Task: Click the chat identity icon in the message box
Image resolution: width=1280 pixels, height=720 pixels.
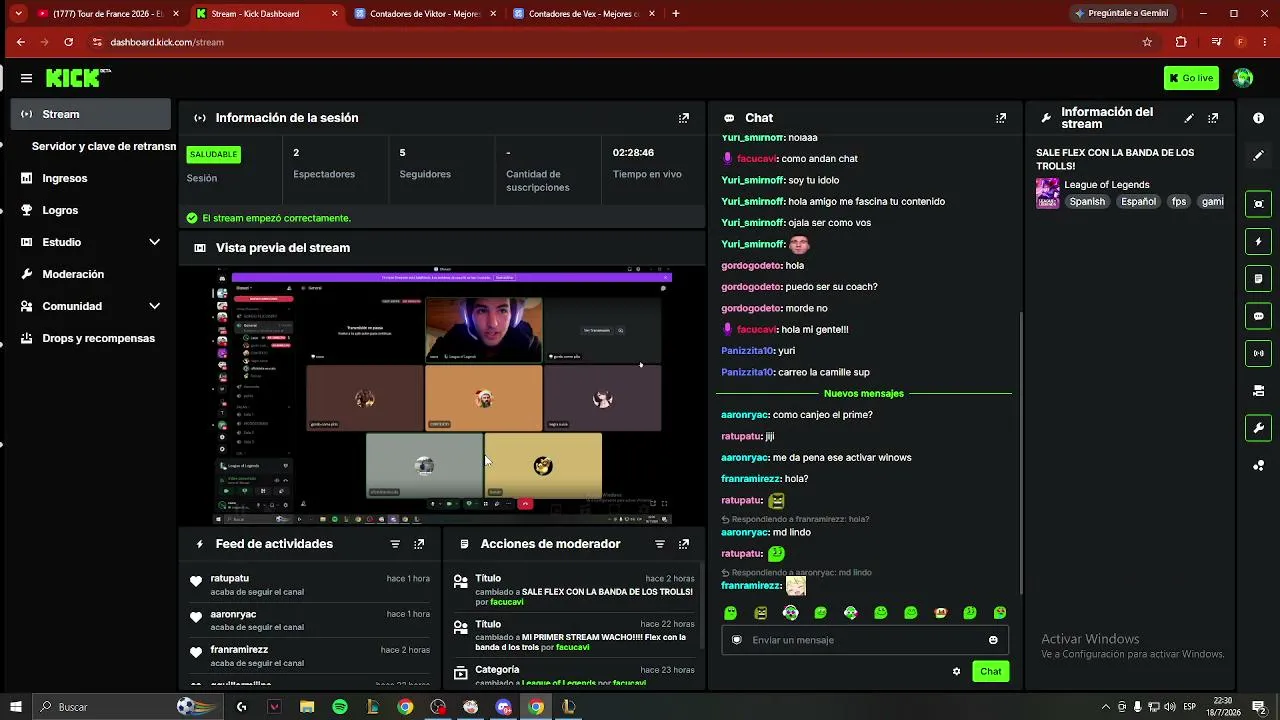Action: (x=737, y=640)
